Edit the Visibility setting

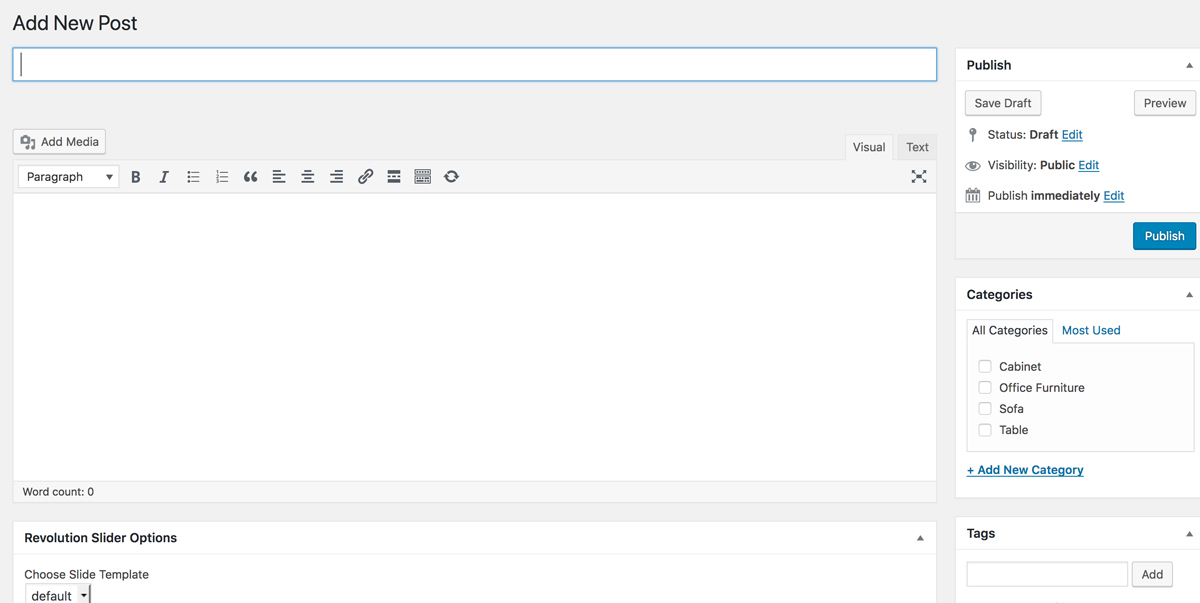pos(1089,165)
